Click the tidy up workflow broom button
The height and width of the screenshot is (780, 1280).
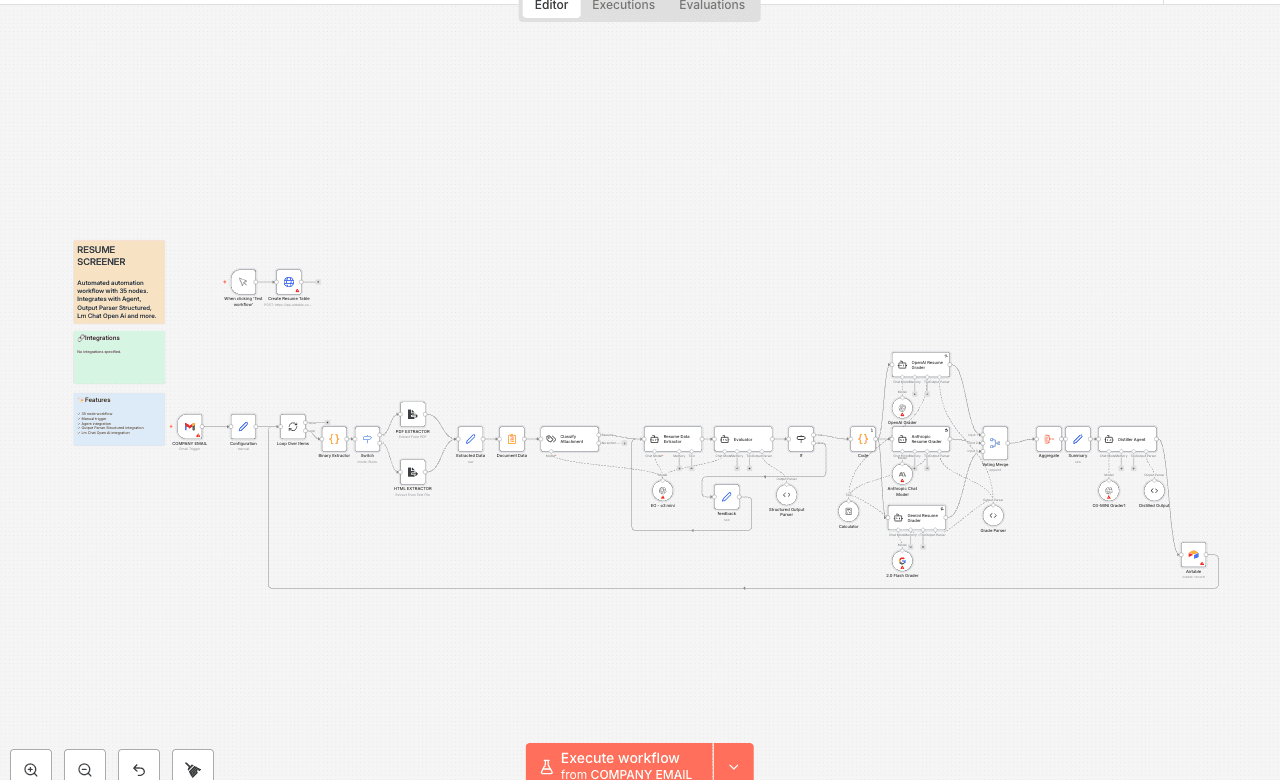[193, 769]
